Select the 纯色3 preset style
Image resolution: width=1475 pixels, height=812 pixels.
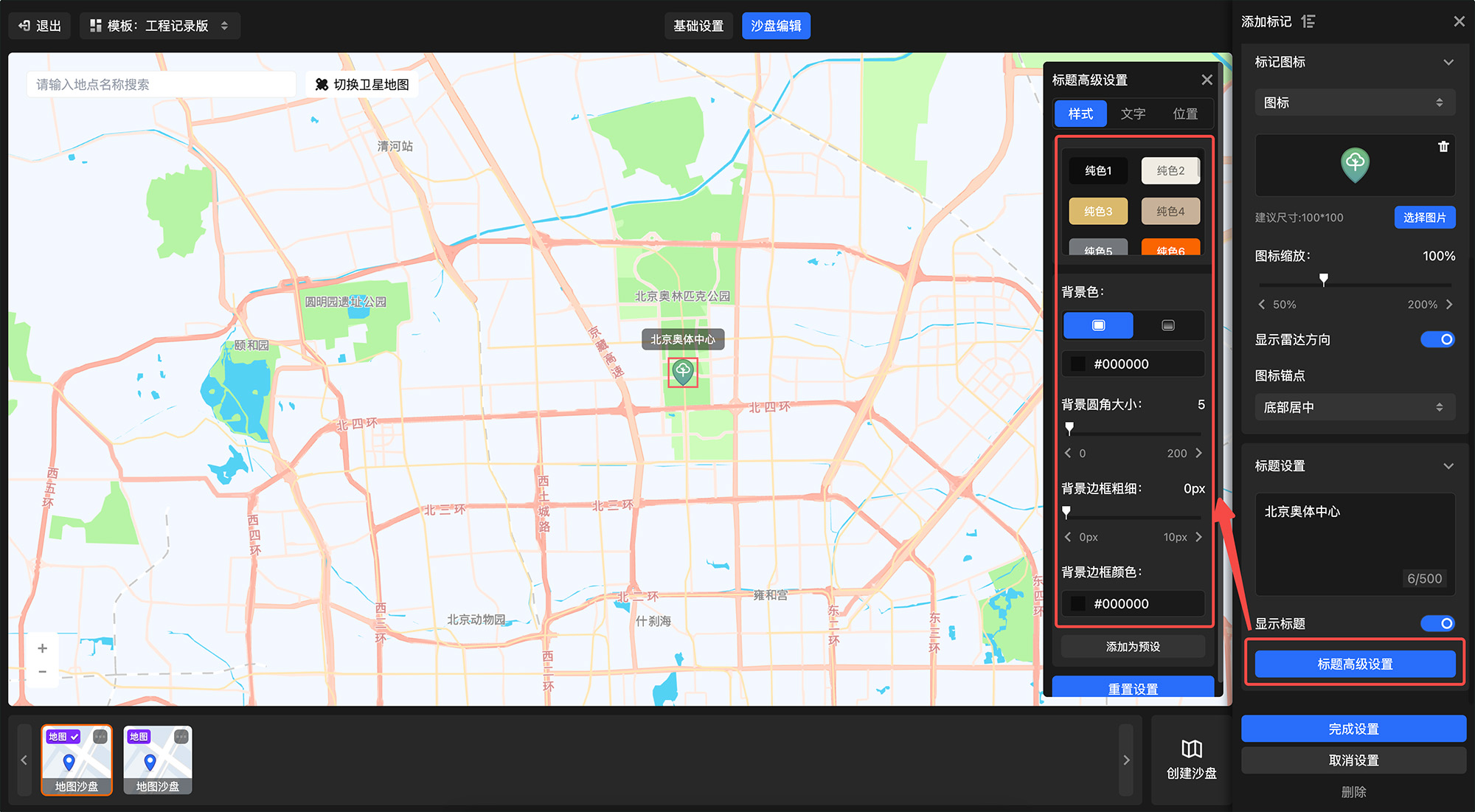click(1098, 212)
